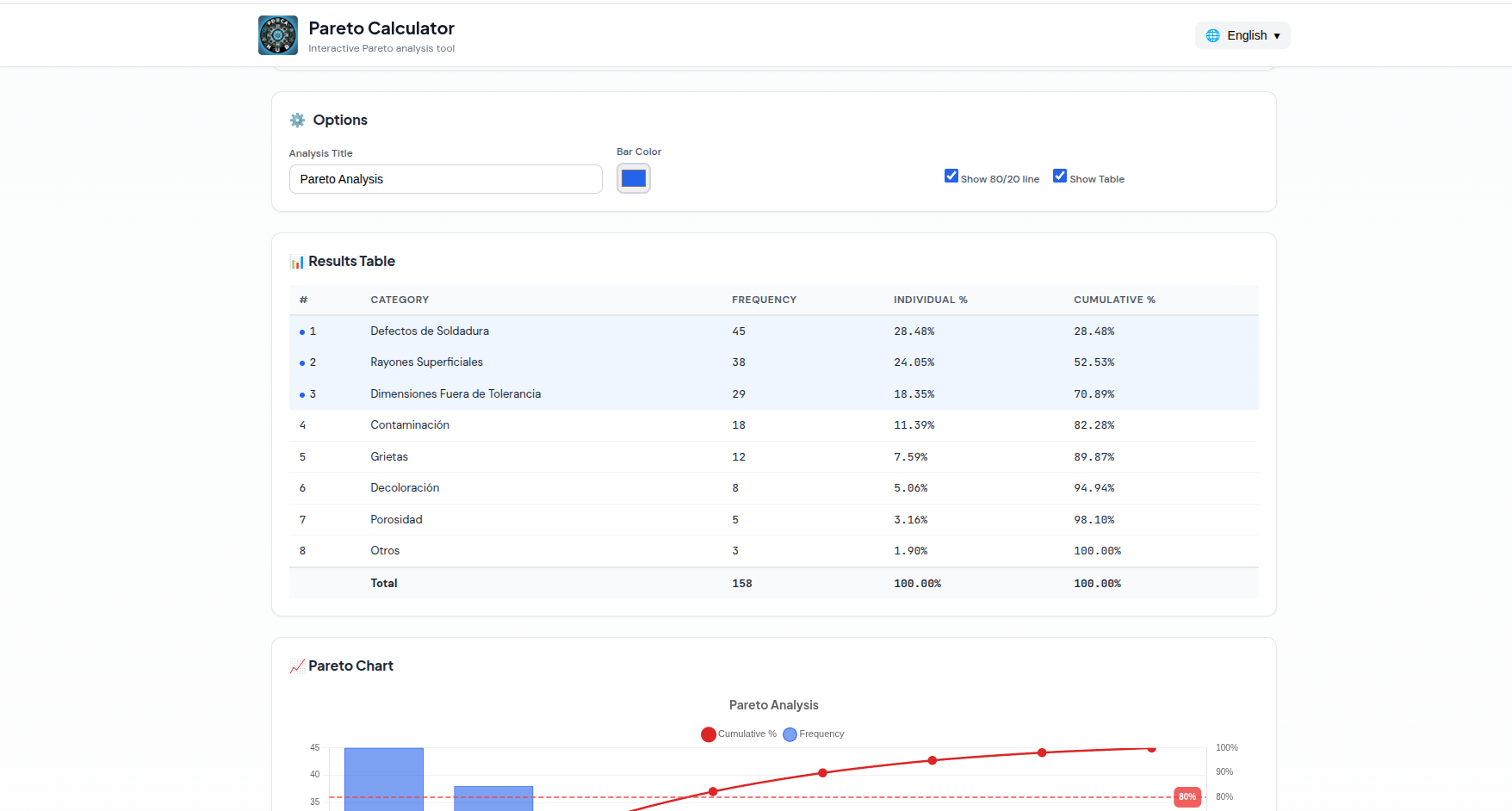The width and height of the screenshot is (1512, 811).
Task: Click the second blue bar in the chart
Action: 493,799
